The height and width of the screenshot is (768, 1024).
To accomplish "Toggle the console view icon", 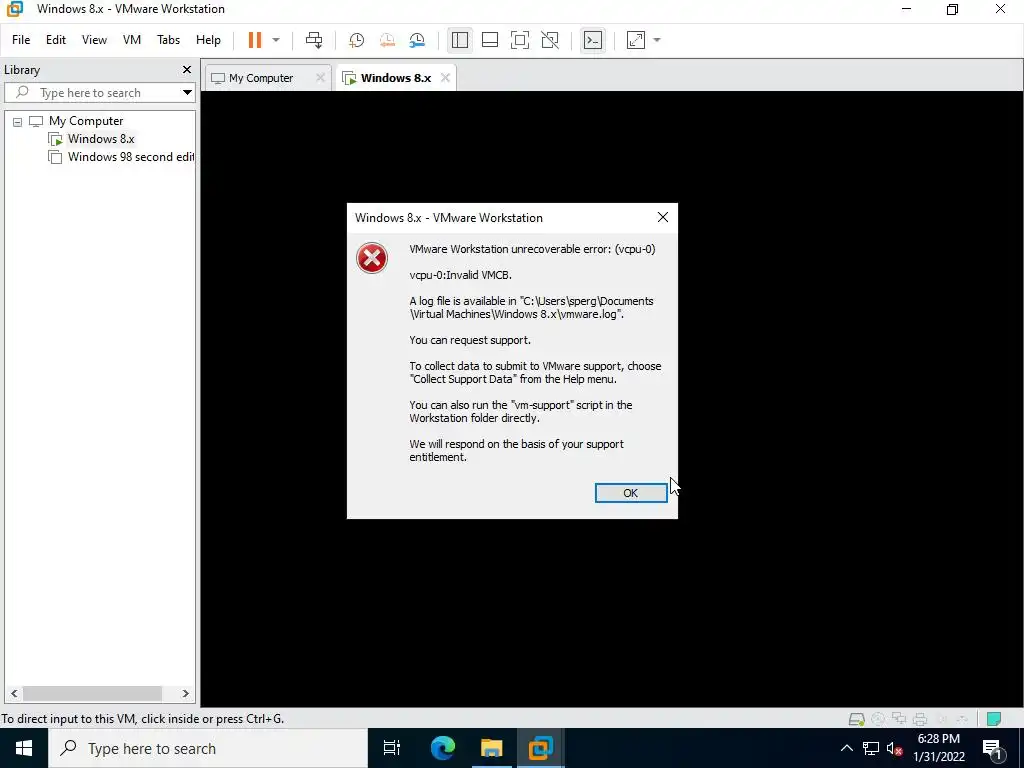I will (592, 40).
